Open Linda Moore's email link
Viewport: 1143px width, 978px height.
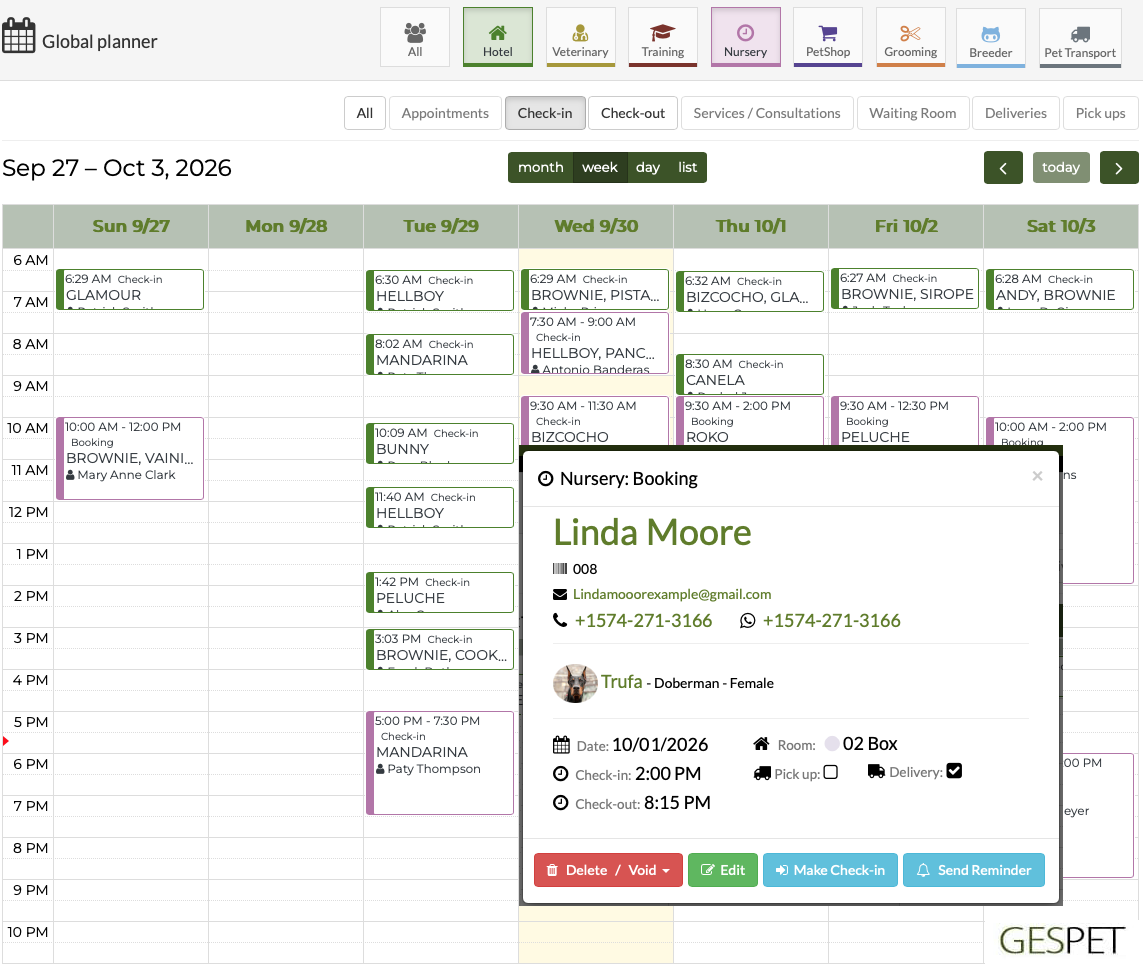tap(672, 594)
